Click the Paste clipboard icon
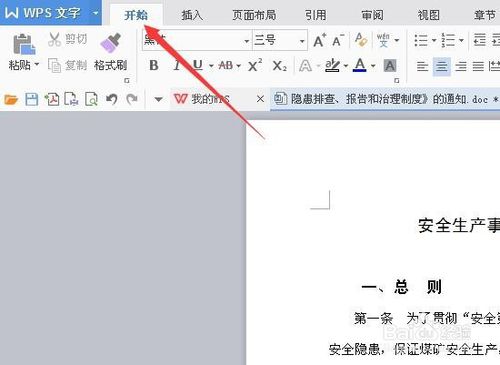Image resolution: width=500 pixels, height=365 pixels. (x=24, y=44)
